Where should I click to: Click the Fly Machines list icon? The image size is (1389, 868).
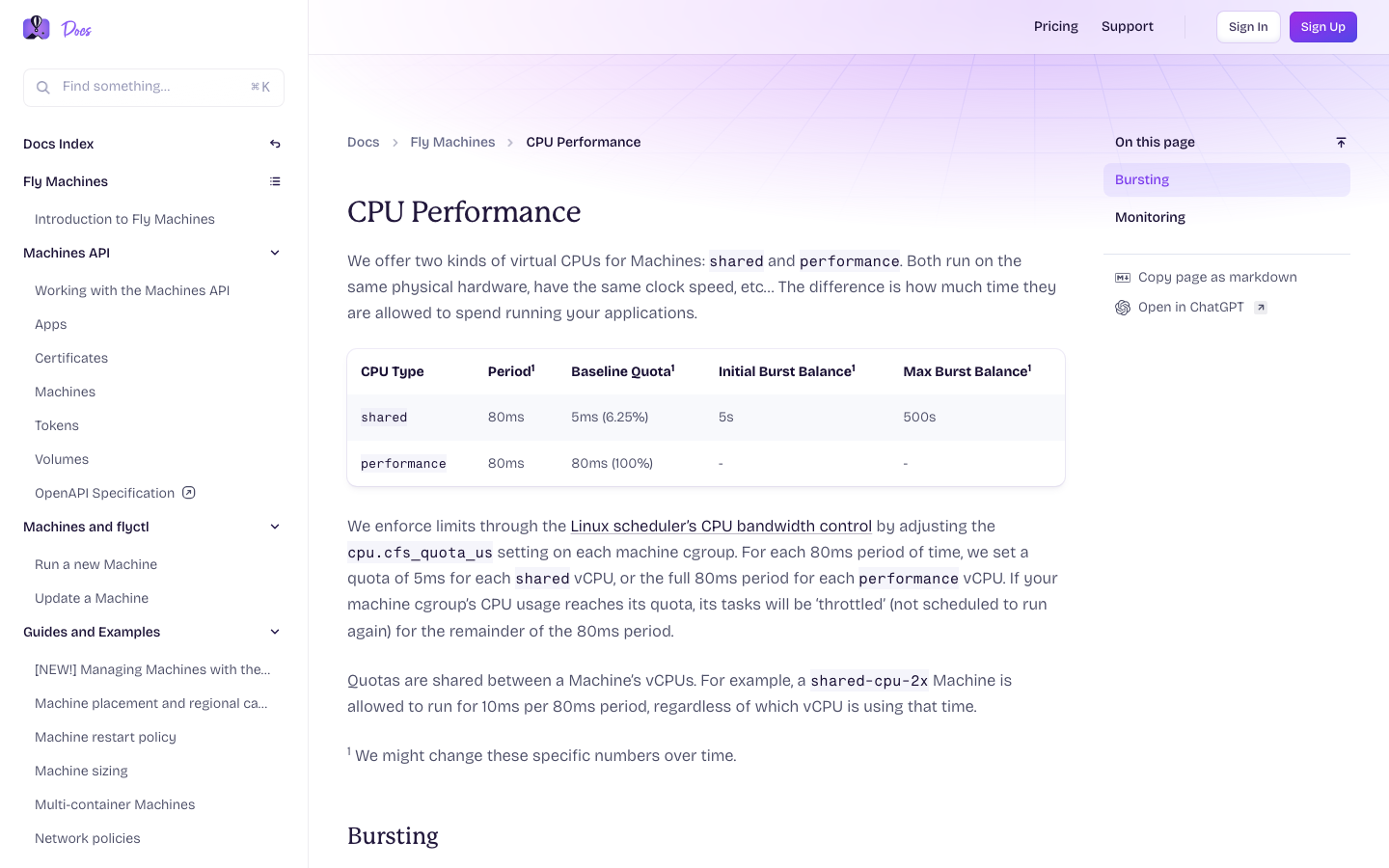pos(275,181)
